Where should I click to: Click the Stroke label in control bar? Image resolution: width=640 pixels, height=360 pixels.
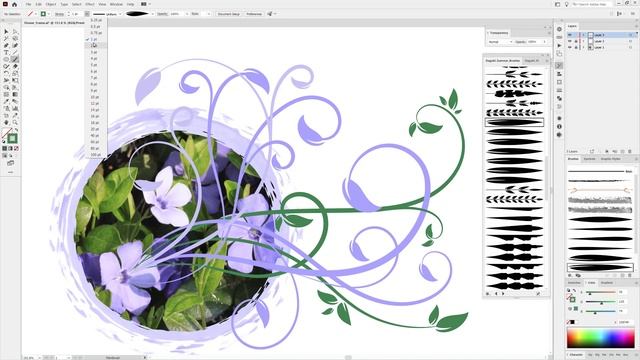(59, 14)
